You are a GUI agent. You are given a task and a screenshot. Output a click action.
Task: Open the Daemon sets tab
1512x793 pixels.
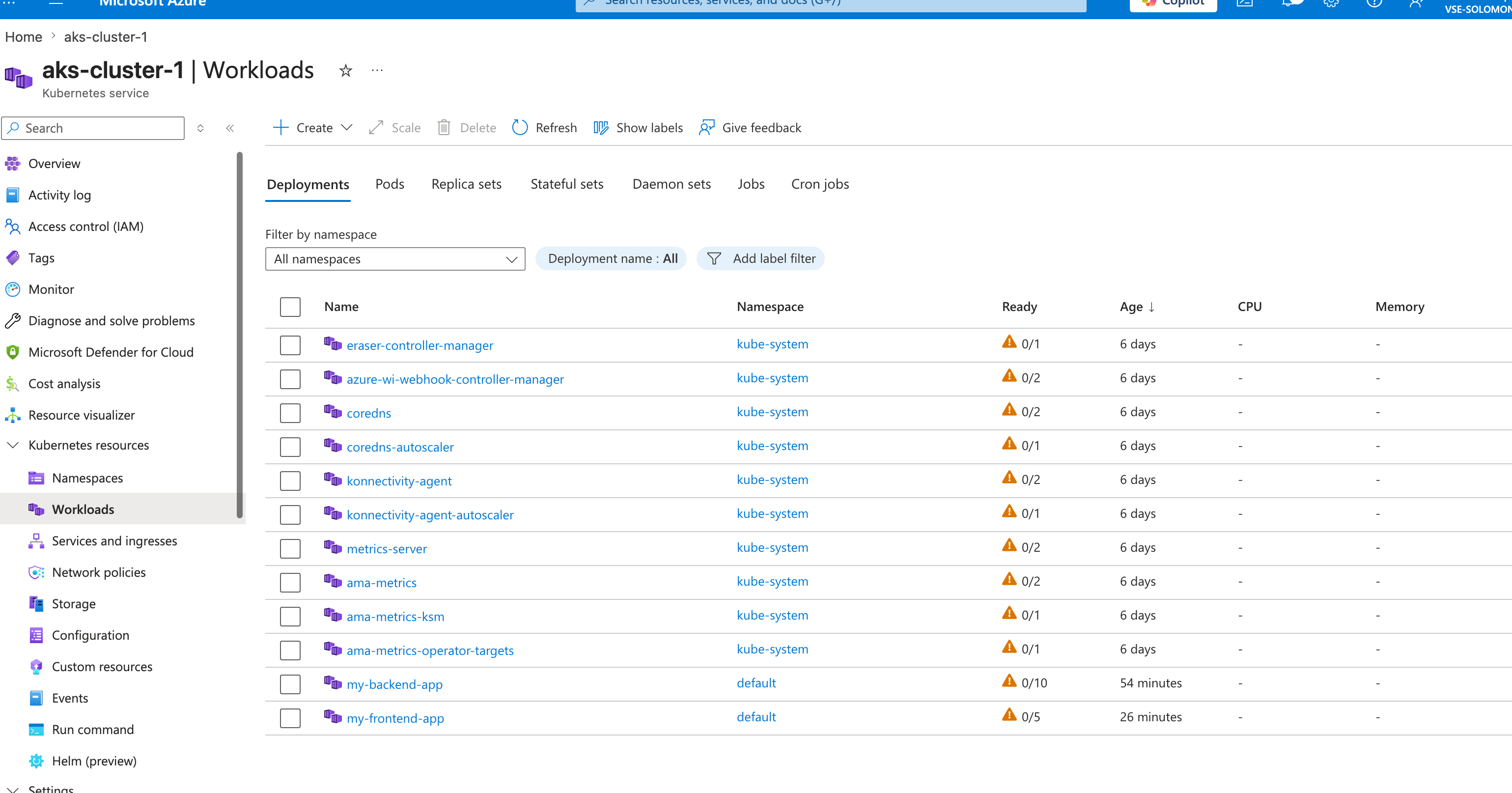click(x=672, y=184)
